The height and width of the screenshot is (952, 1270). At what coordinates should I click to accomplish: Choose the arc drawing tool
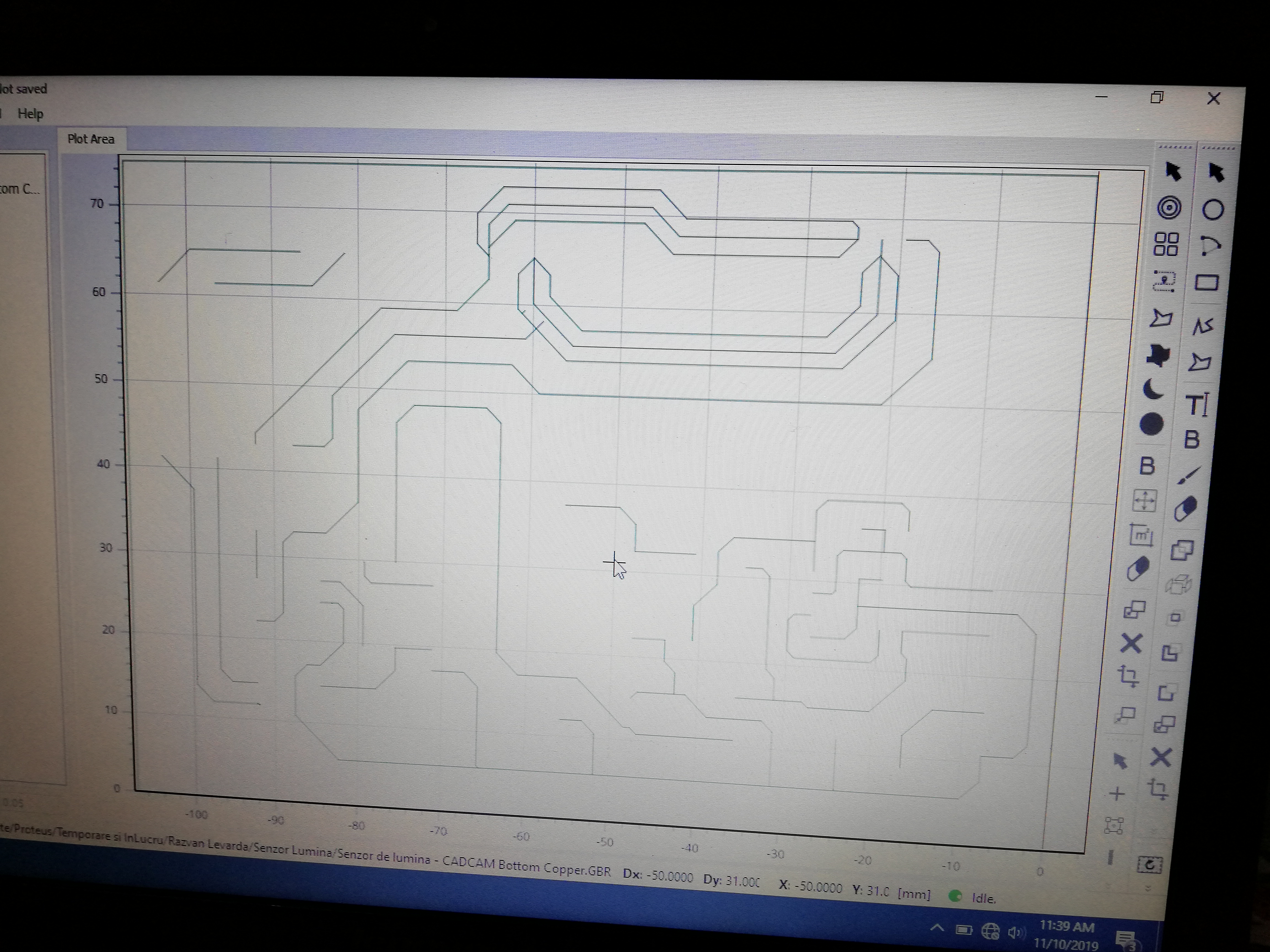coord(1210,246)
